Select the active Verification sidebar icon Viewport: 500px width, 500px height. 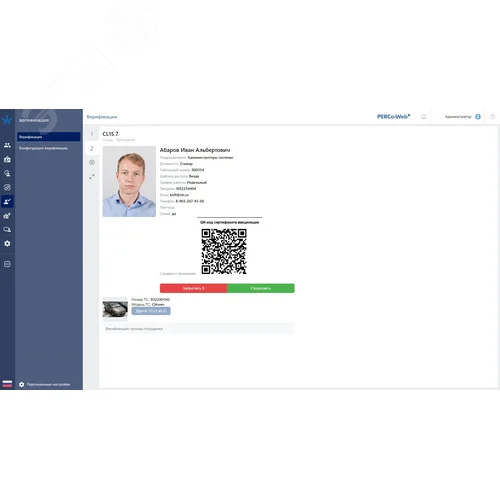pyautogui.click(x=7, y=201)
